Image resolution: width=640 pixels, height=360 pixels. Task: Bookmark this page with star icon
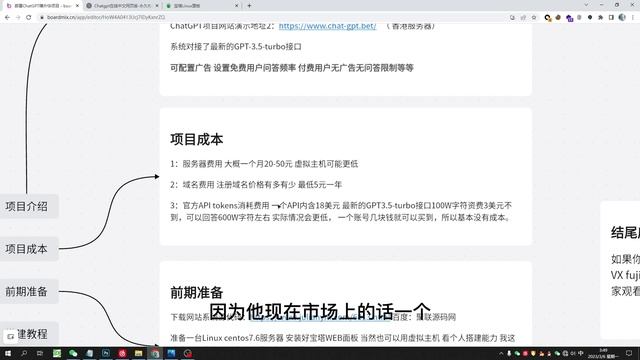[x=534, y=18]
